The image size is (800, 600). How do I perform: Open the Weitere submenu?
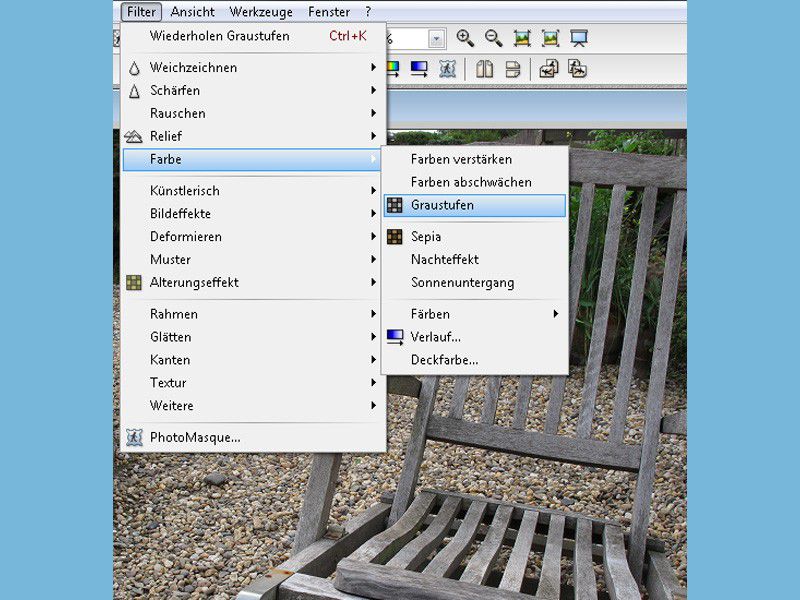pos(253,406)
